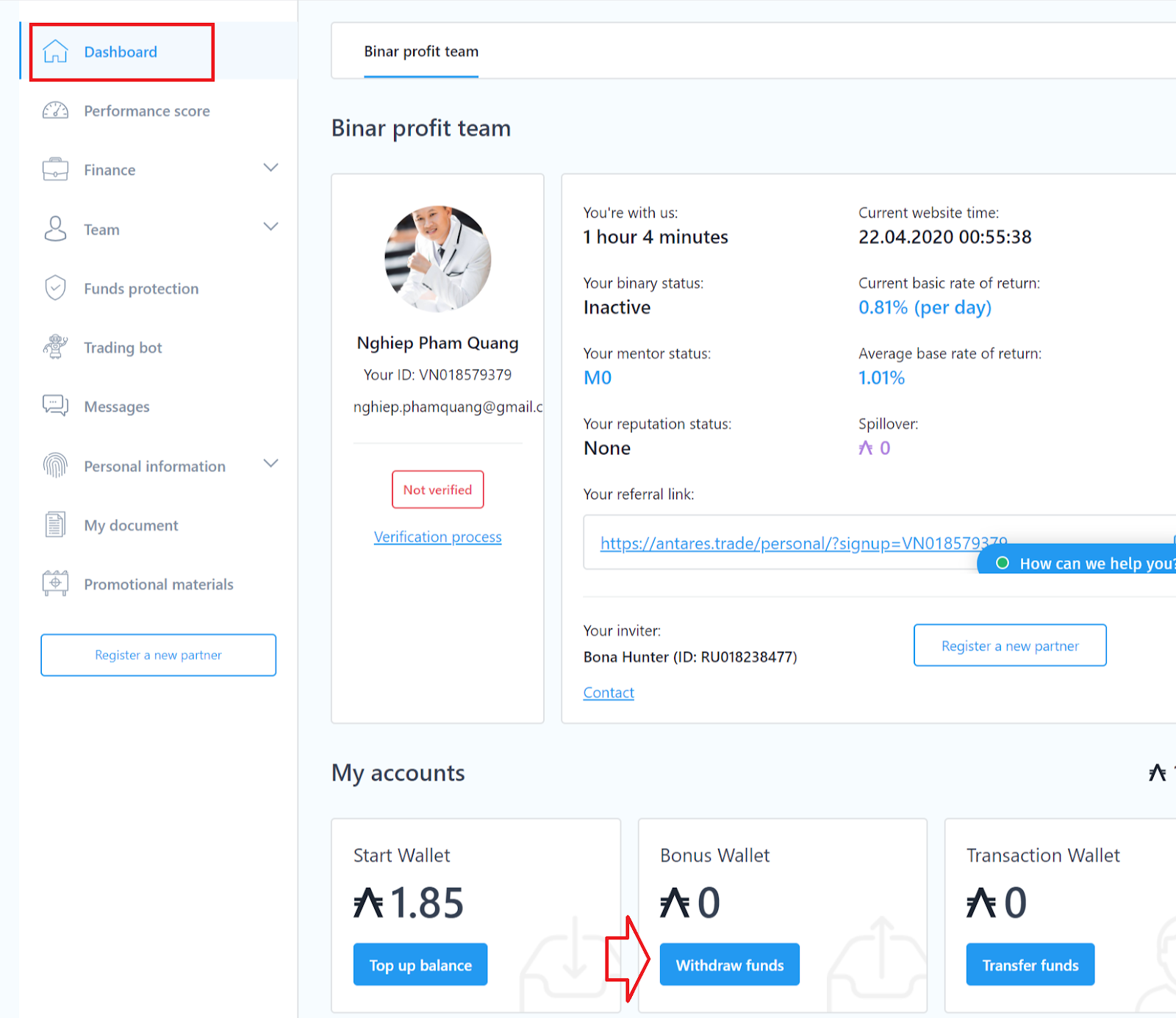Open Promotional materials page

coord(159,584)
